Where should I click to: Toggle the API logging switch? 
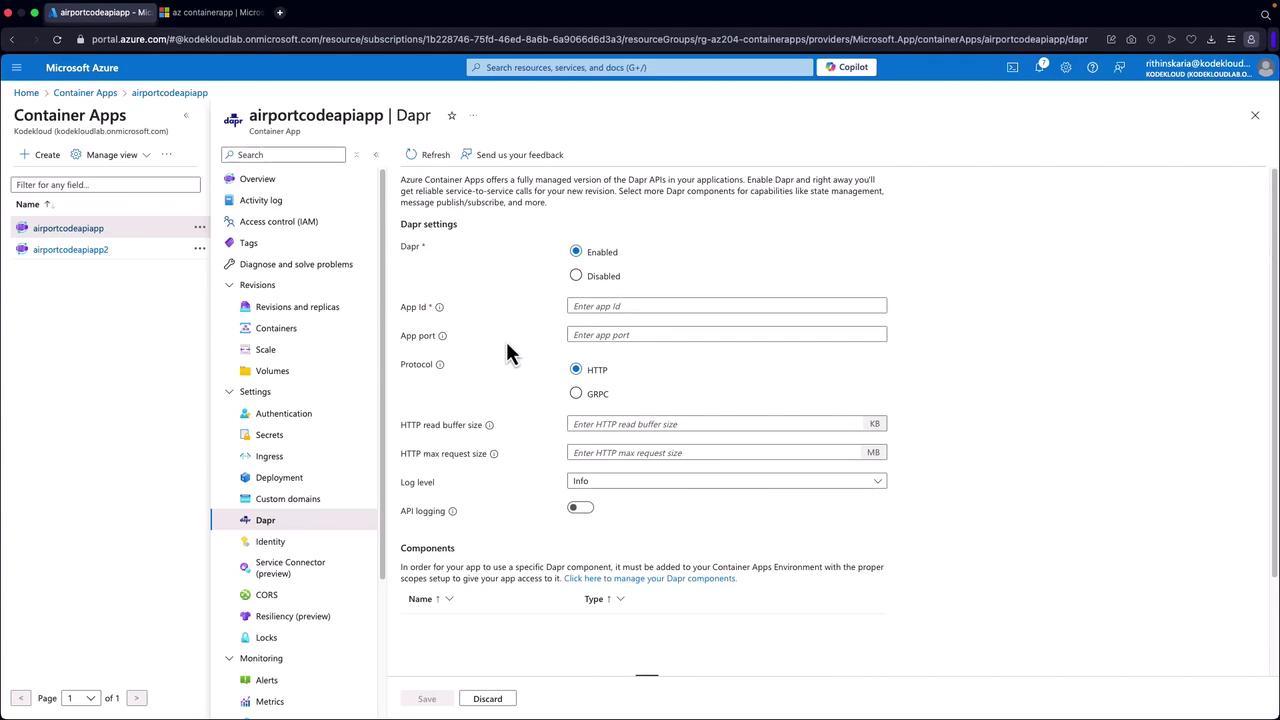[x=580, y=508]
